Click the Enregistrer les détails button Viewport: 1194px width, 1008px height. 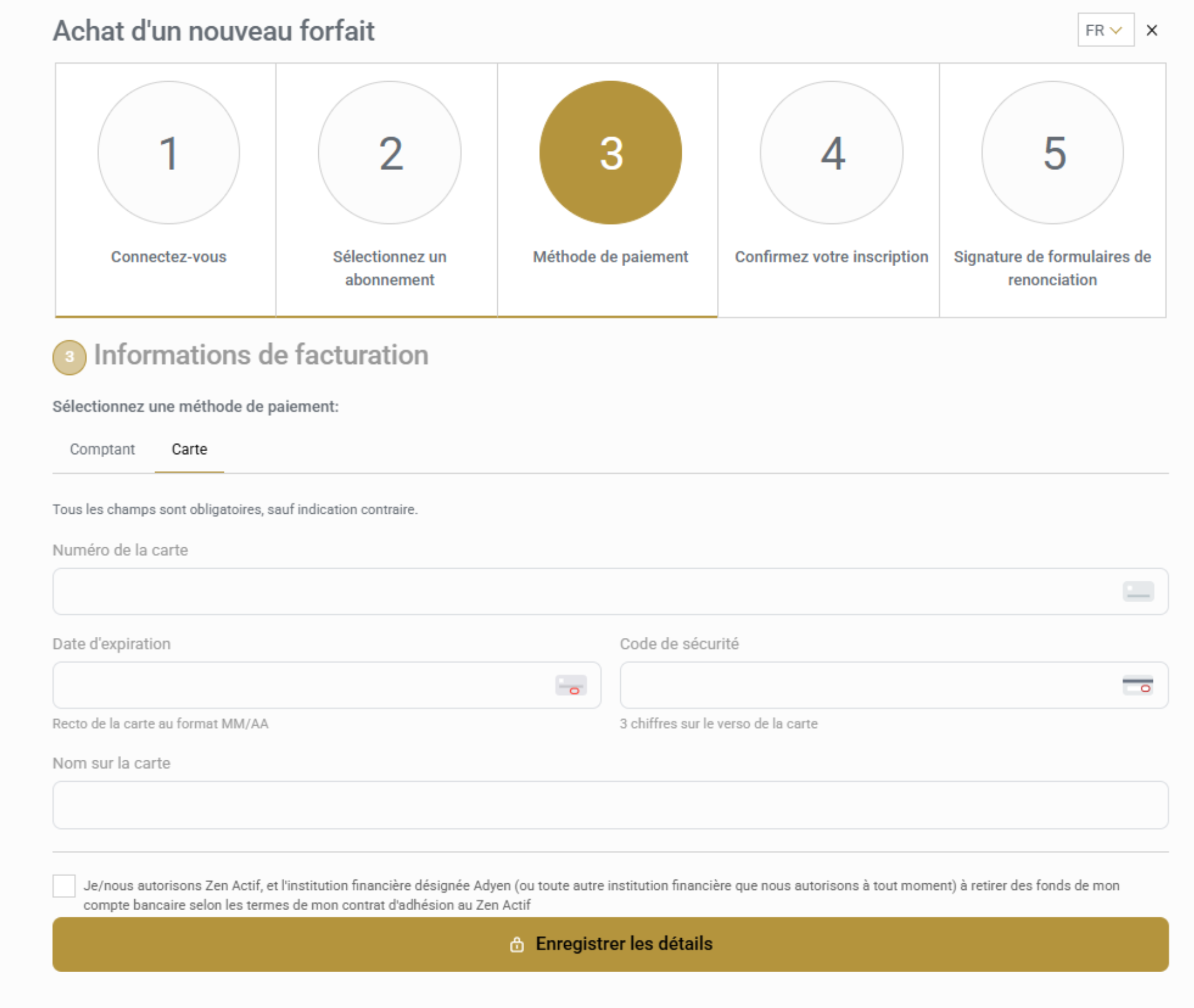click(610, 944)
